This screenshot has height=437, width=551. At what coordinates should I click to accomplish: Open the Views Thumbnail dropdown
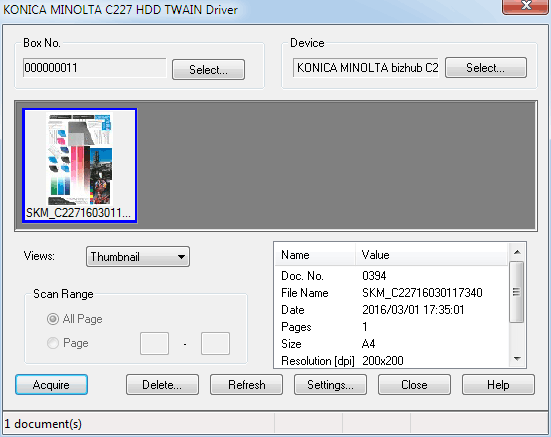coord(138,256)
